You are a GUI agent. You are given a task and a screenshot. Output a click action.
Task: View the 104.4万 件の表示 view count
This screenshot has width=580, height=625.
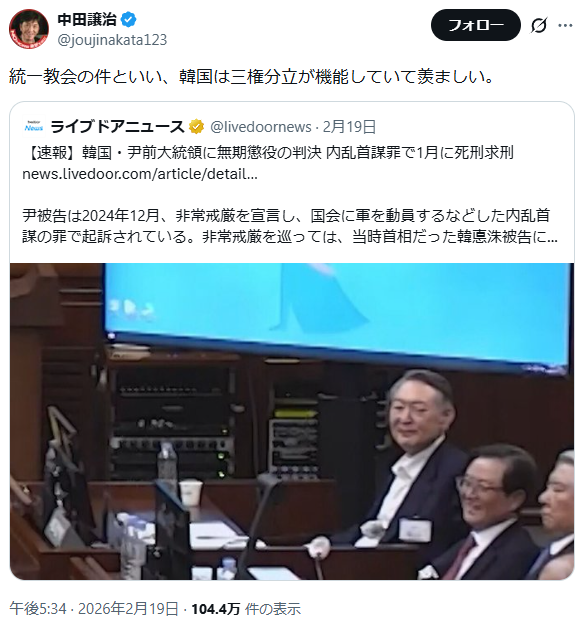pos(246,609)
